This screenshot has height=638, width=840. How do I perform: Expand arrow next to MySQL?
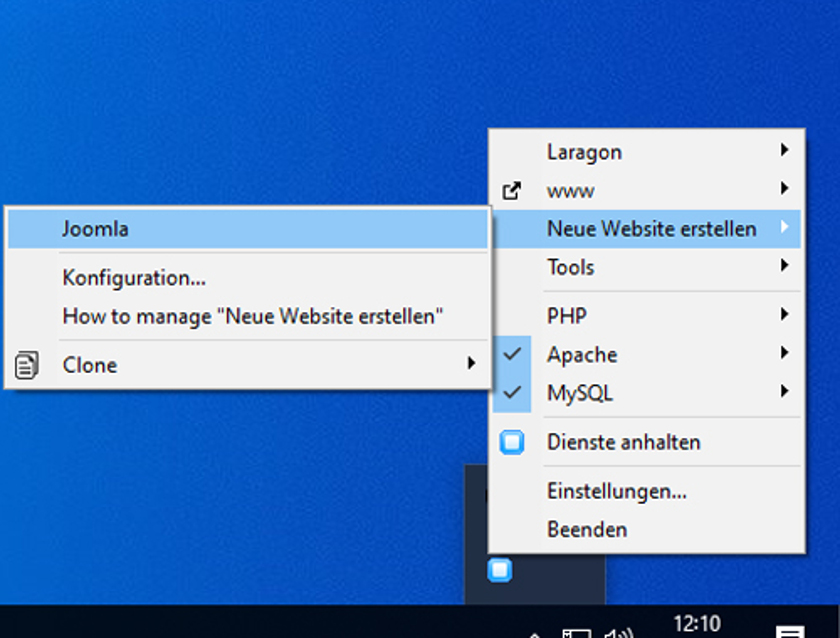click(784, 391)
